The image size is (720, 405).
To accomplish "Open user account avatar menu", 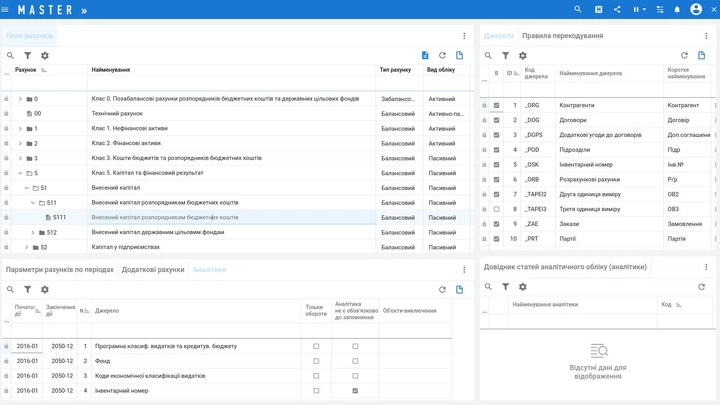I will click(696, 9).
